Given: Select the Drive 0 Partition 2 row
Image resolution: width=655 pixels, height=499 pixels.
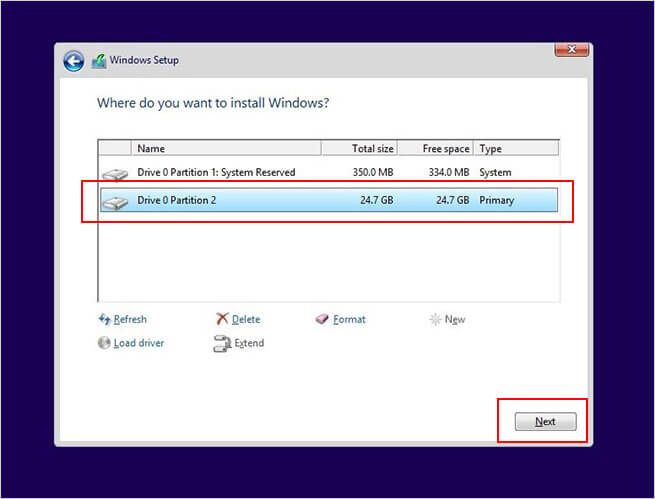Looking at the screenshot, I should (329, 200).
